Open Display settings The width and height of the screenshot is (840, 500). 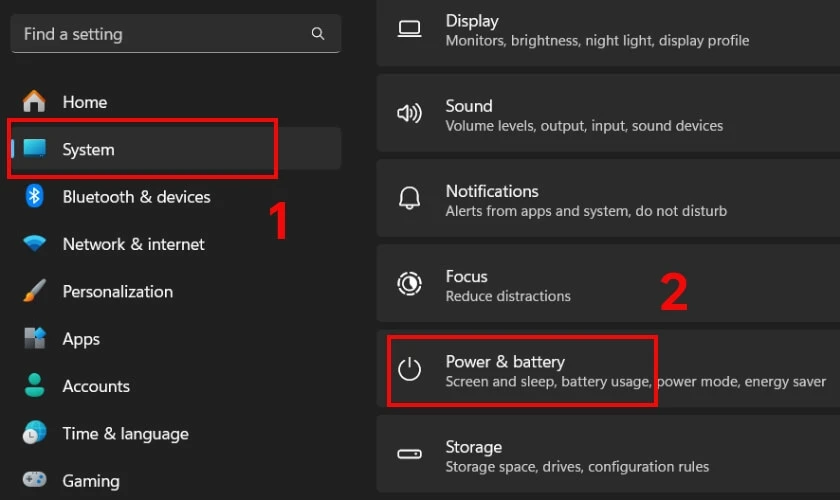608,32
